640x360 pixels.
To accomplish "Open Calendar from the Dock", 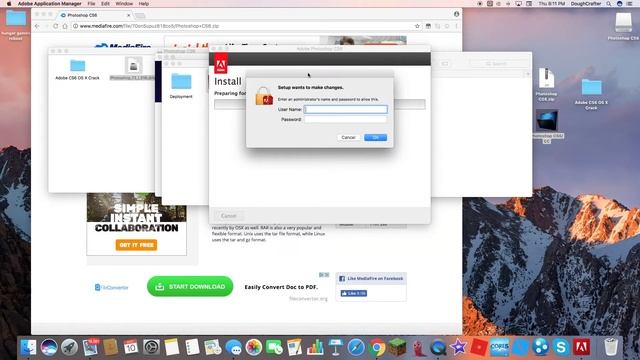I will tap(131, 347).
